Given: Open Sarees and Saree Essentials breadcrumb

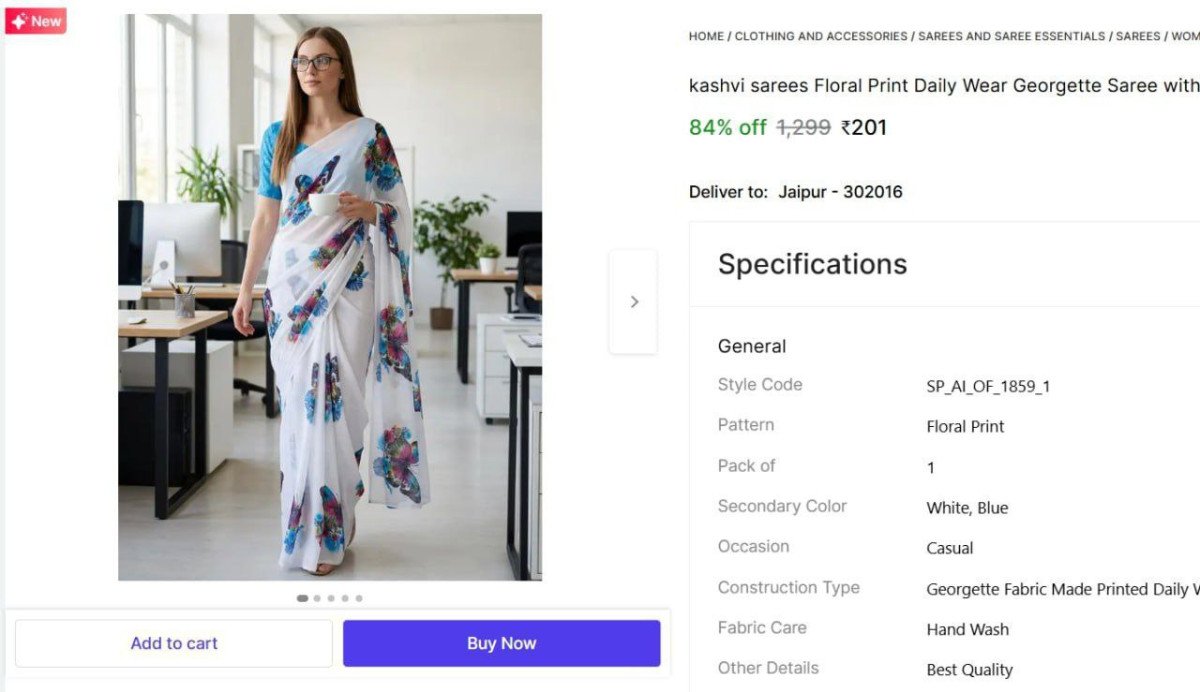Looking at the screenshot, I should [x=1011, y=36].
